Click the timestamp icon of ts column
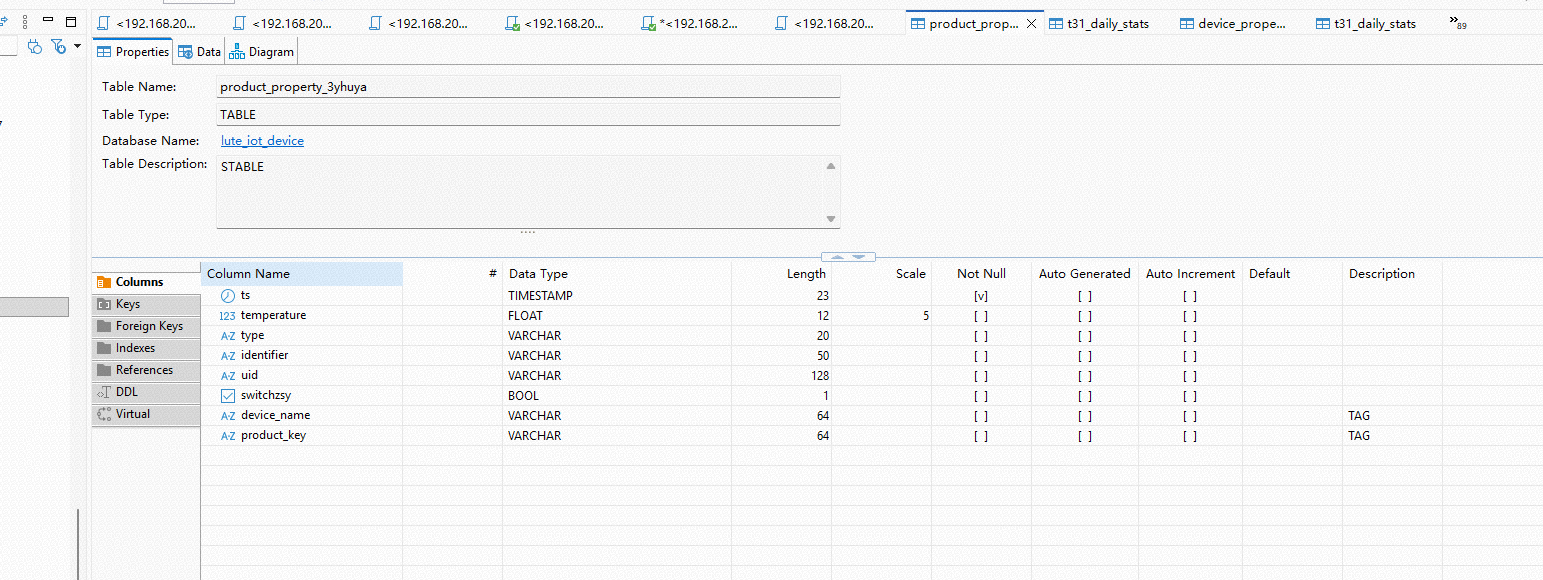Image resolution: width=1543 pixels, height=580 pixels. [227, 296]
